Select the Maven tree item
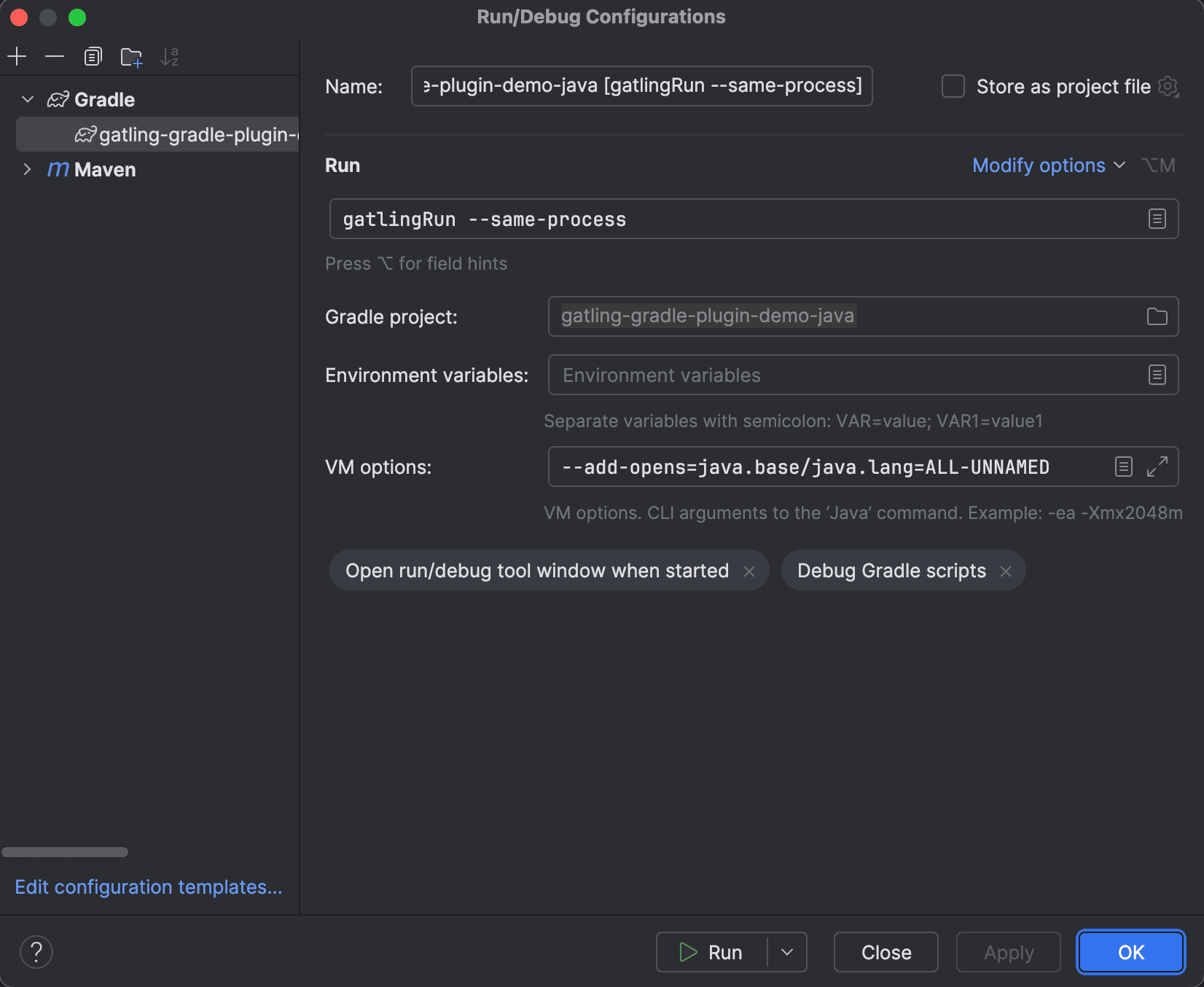The height and width of the screenshot is (987, 1204). click(x=90, y=169)
